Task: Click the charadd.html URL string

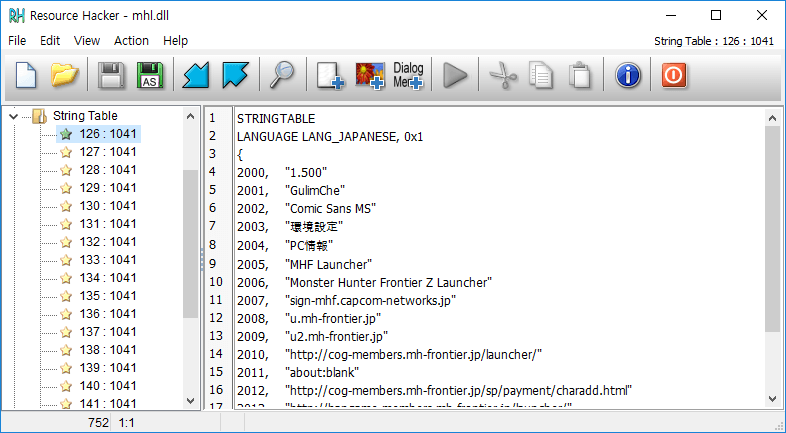Action: click(459, 390)
